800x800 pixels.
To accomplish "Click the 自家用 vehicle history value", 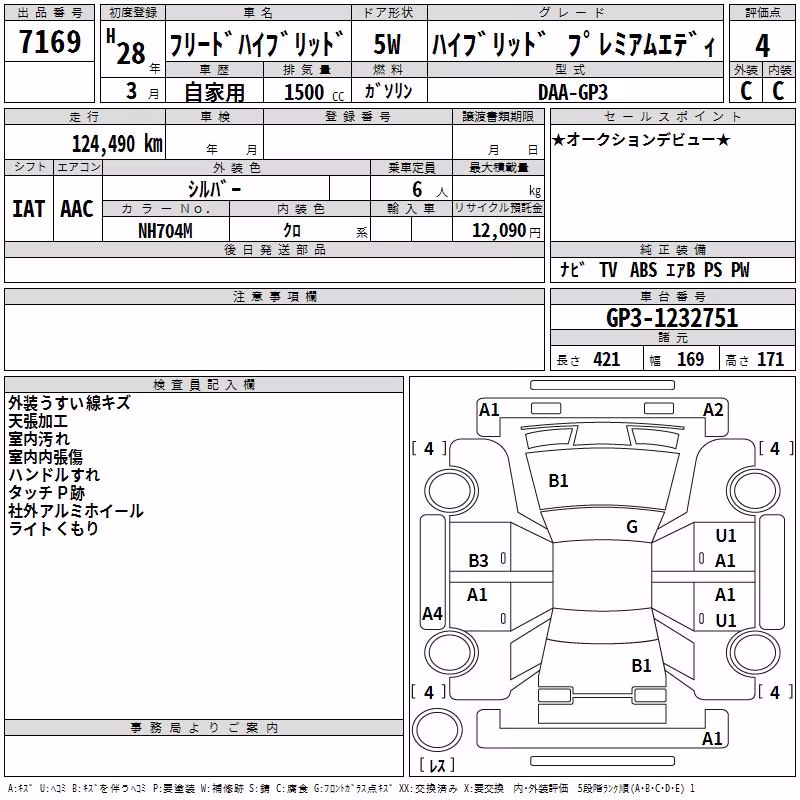I will tap(214, 92).
